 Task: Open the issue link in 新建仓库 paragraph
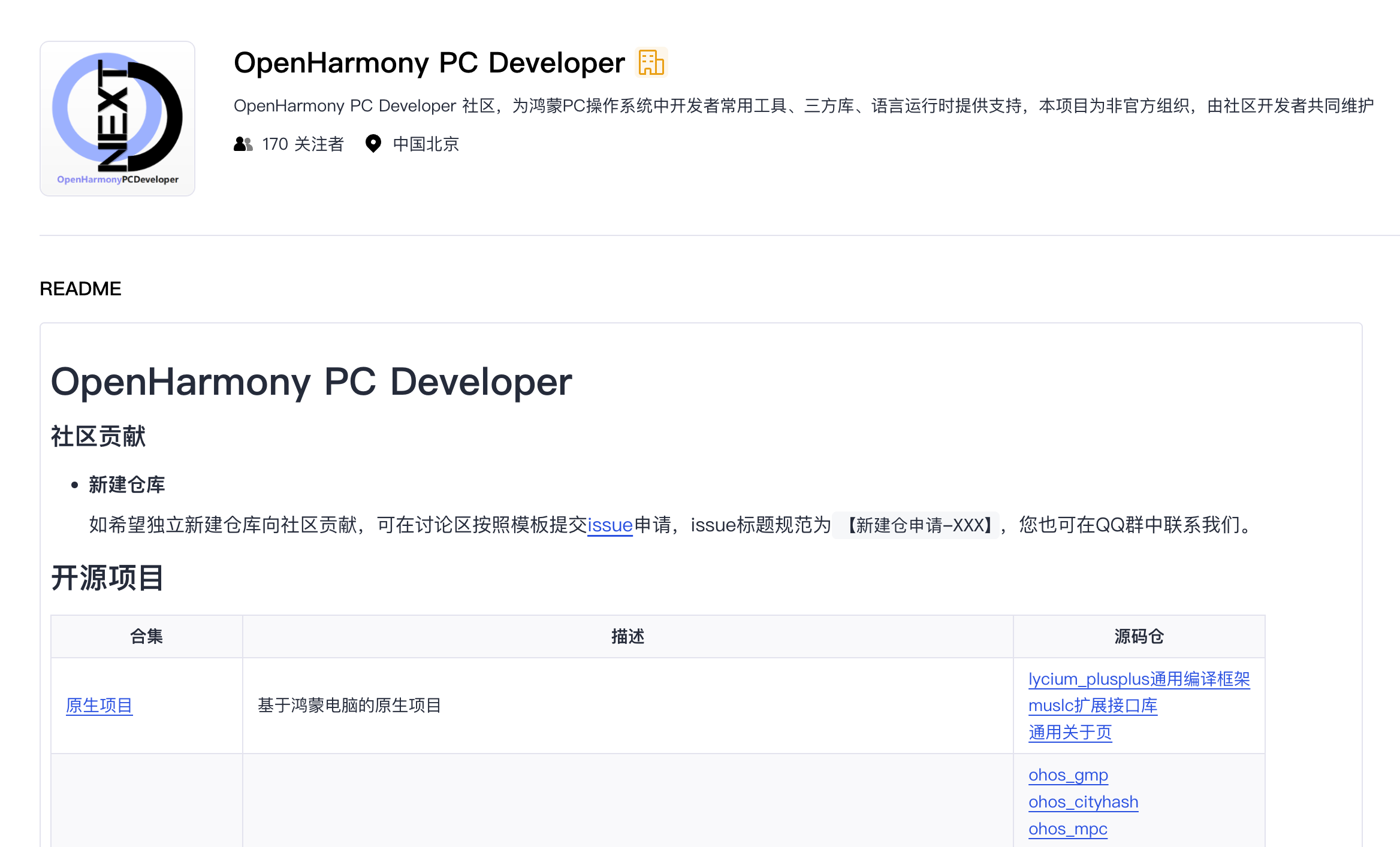click(x=610, y=525)
